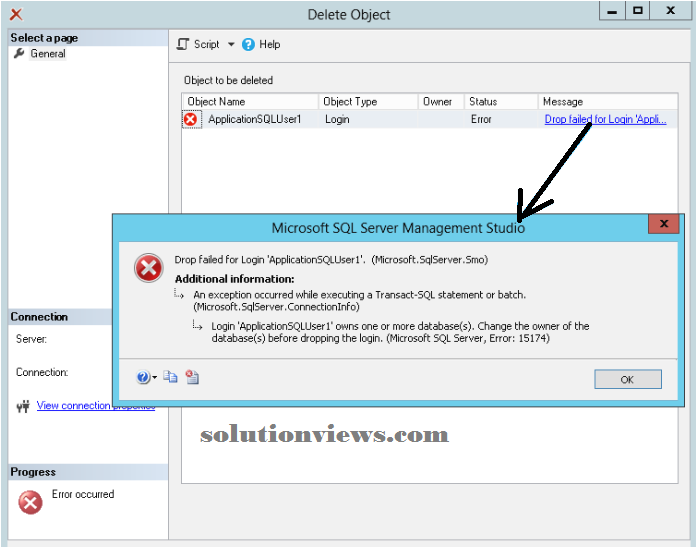
Task: Click the Login object type cell
Action: click(x=337, y=119)
